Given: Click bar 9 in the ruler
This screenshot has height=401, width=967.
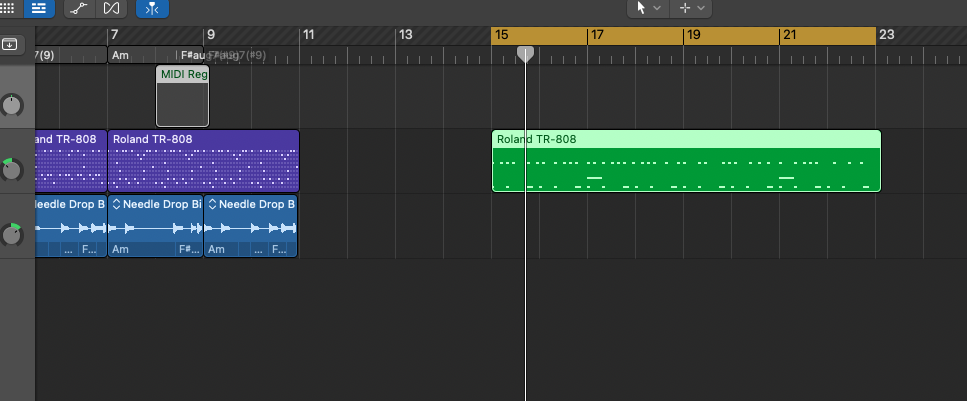Looking at the screenshot, I should click(x=210, y=35).
